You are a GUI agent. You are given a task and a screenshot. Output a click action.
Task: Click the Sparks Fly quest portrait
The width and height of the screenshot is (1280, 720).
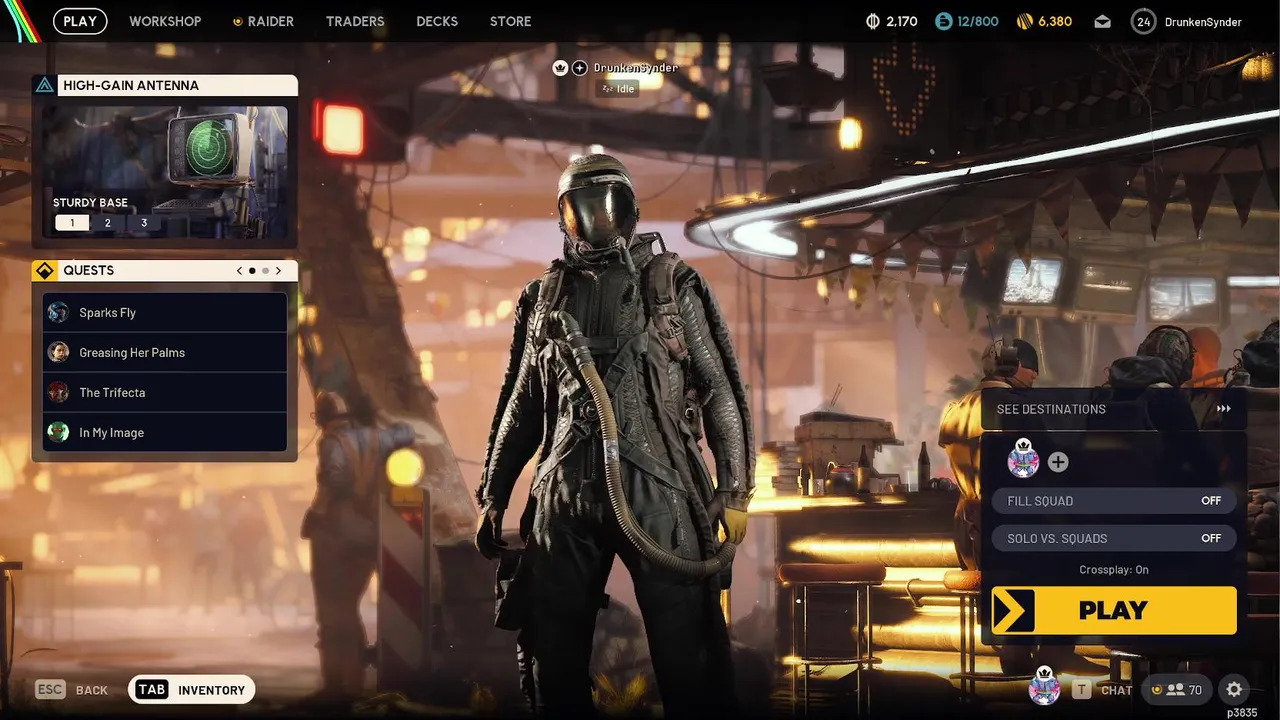pyautogui.click(x=59, y=312)
